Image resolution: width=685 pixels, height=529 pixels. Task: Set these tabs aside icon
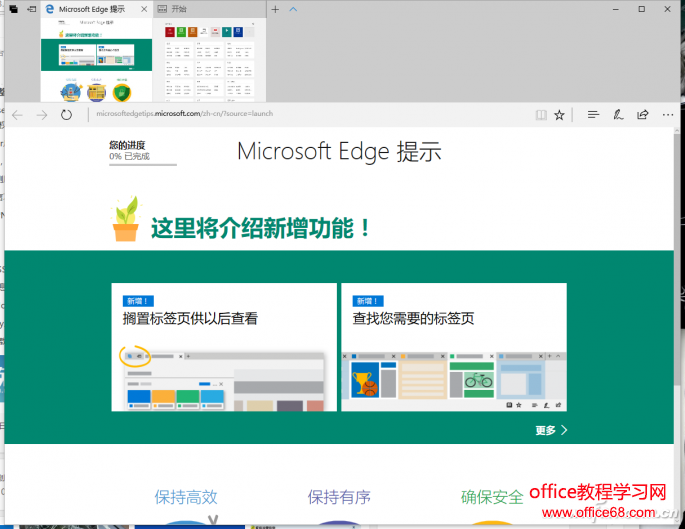point(31,9)
